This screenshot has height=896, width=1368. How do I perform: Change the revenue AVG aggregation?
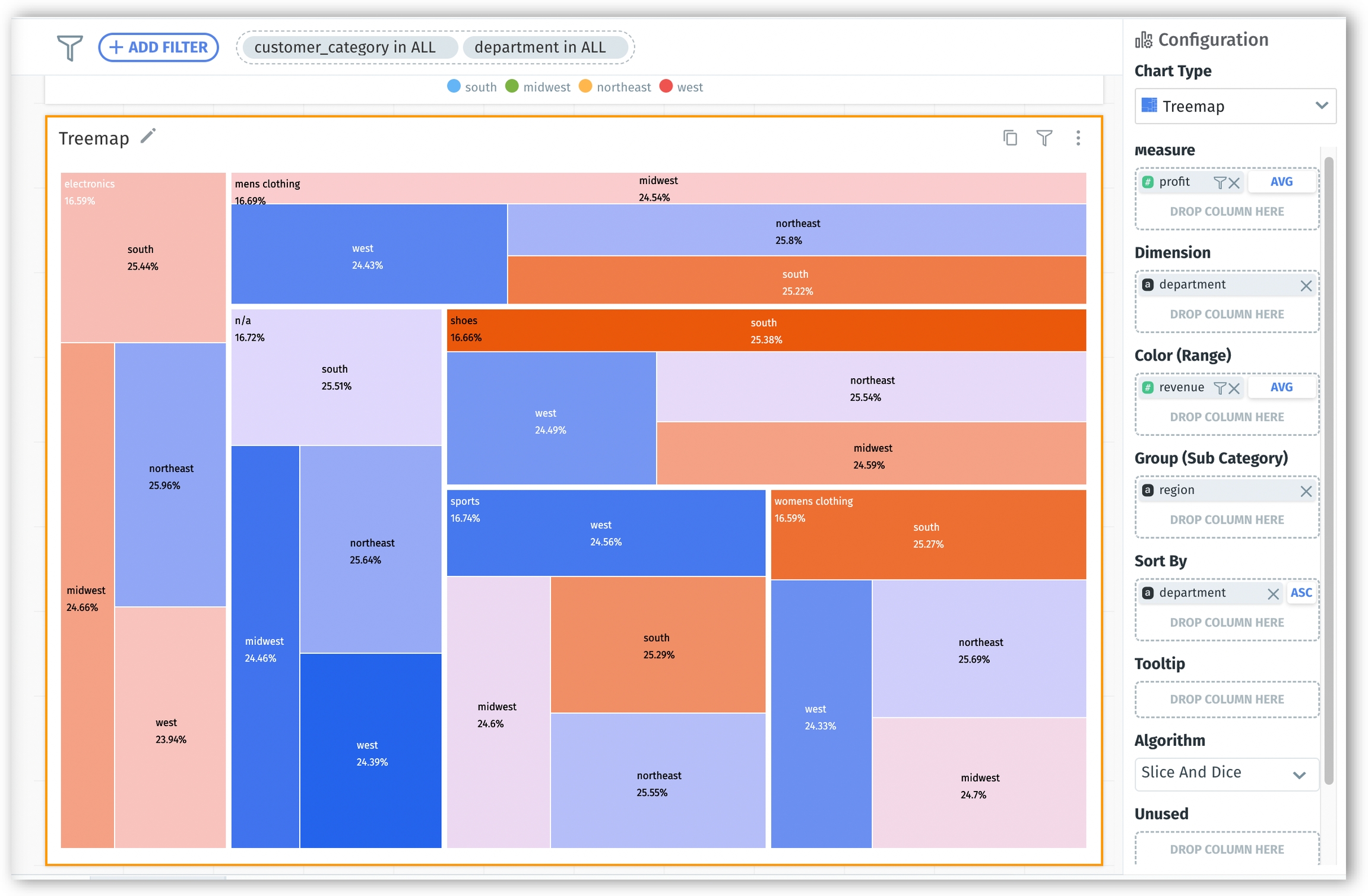[x=1281, y=387]
